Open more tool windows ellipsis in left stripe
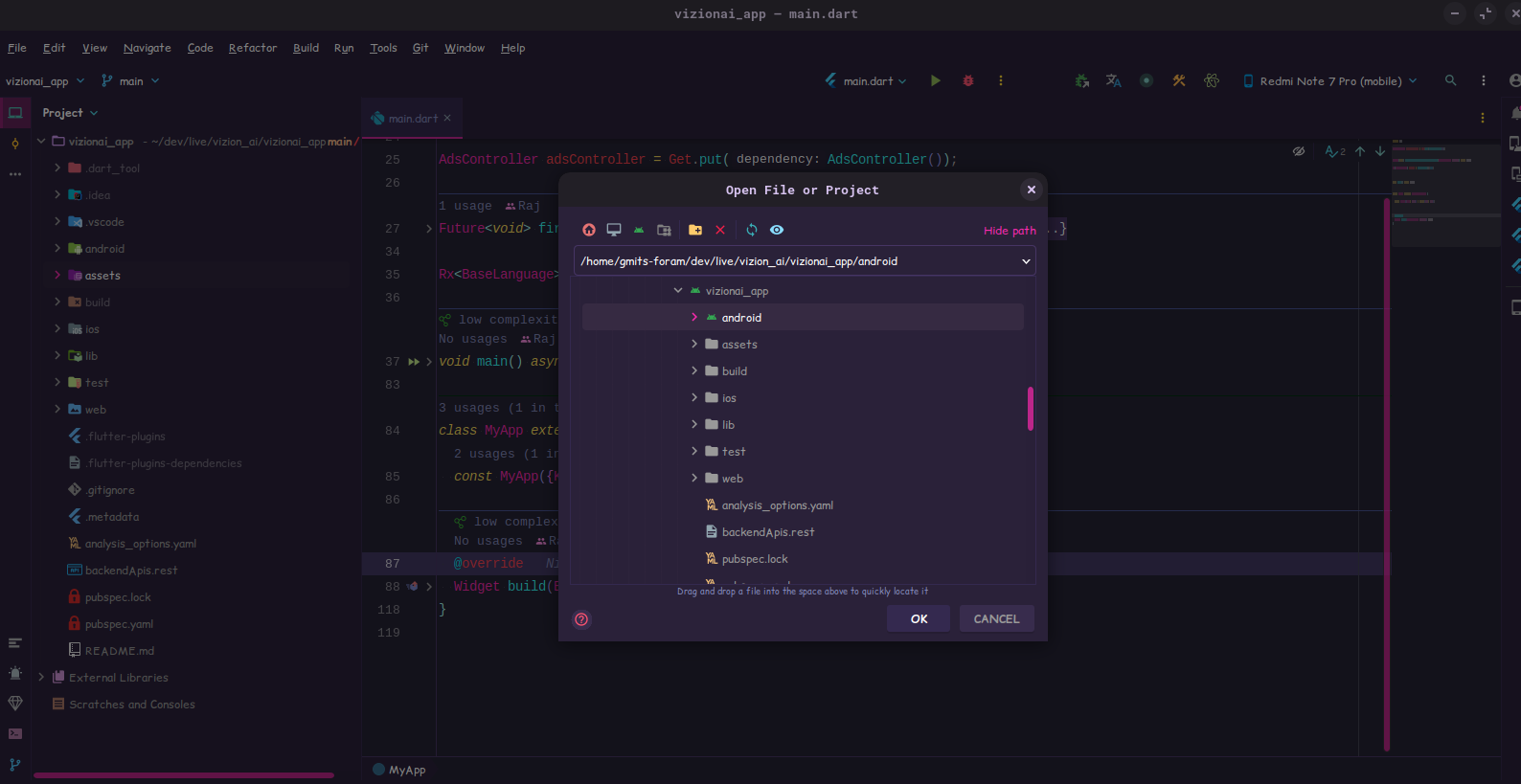The image size is (1521, 784). [x=15, y=174]
